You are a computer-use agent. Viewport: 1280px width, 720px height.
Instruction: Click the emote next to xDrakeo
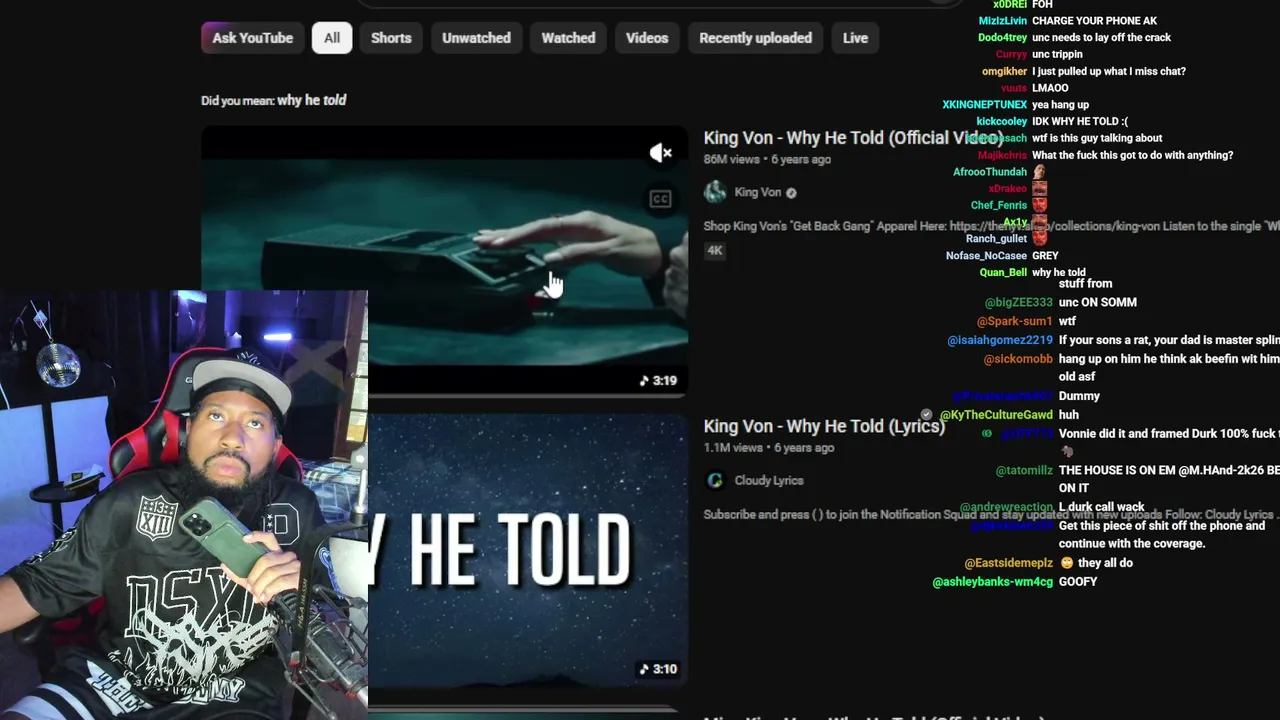point(1039,188)
